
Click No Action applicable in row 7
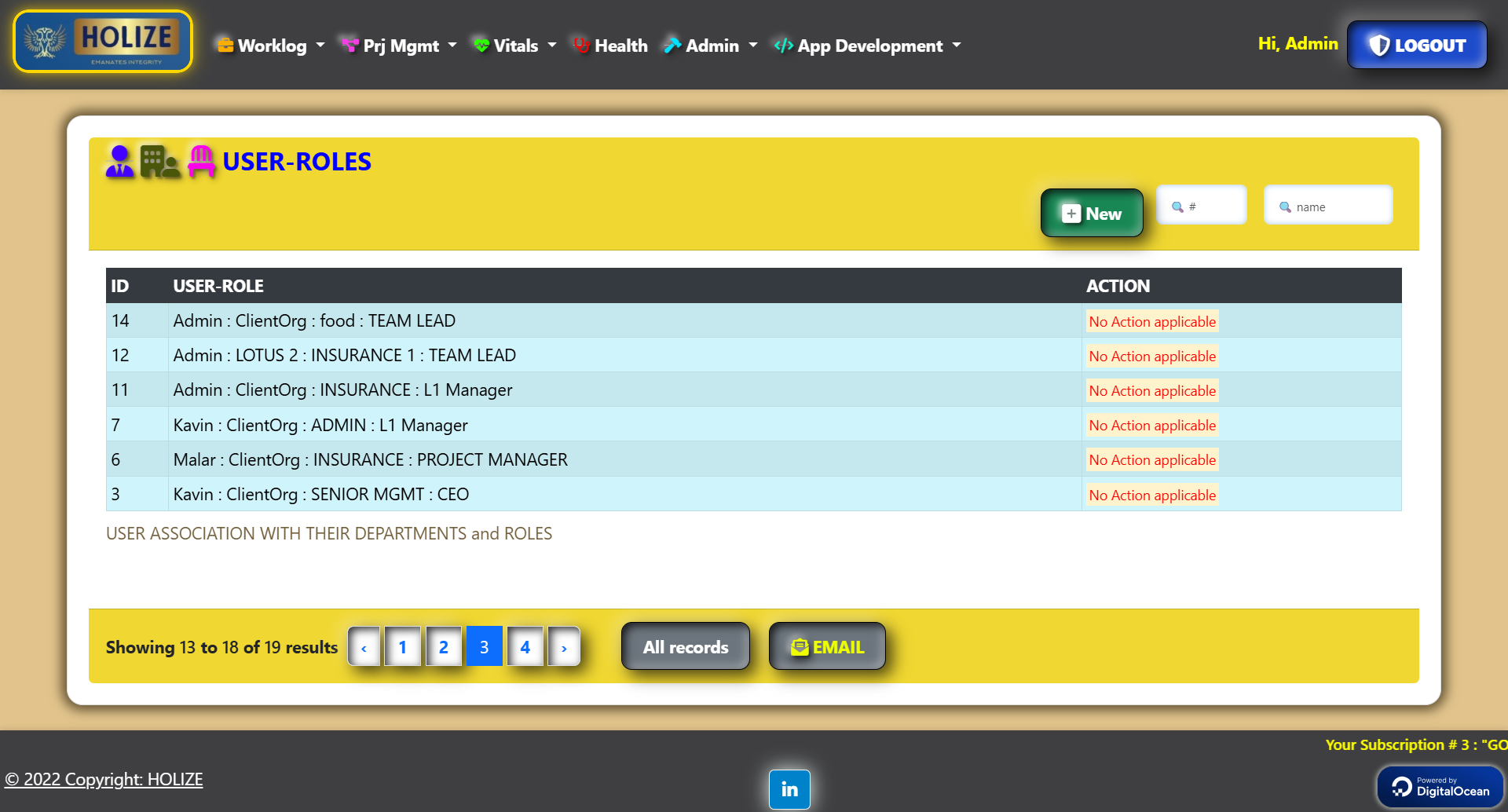(1152, 425)
